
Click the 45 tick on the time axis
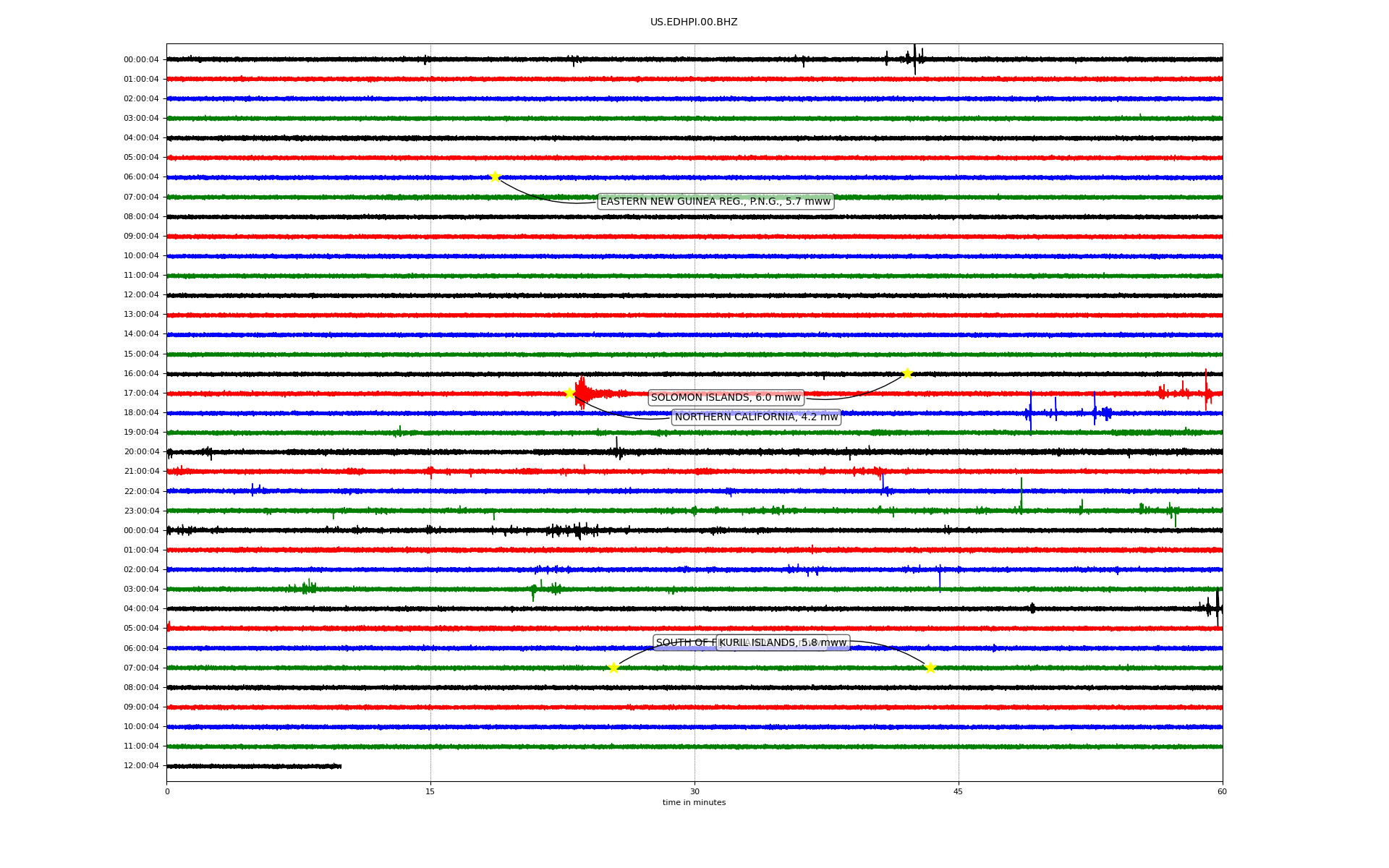click(x=959, y=791)
